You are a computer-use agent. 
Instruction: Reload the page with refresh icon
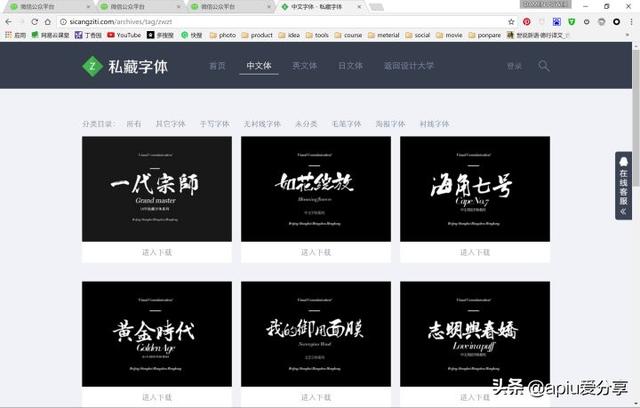click(x=34, y=22)
